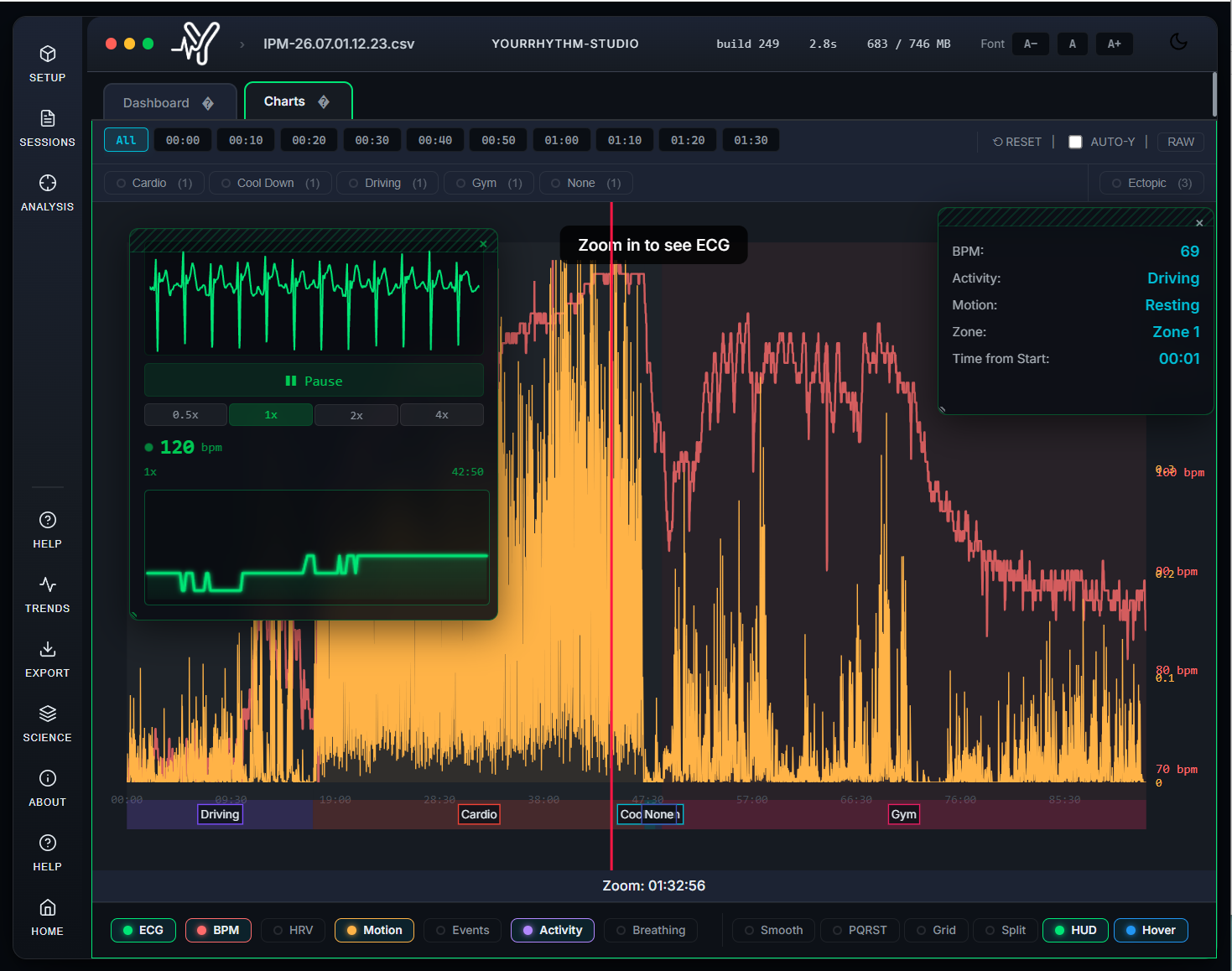Turn on the PQRST overlay

coord(860,930)
